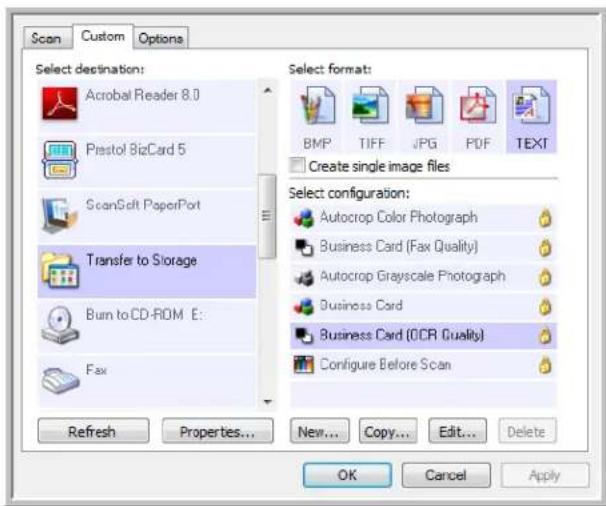This screenshot has height=506, width=606.
Task: Click the destination list scroll down arrow
Action: [267, 402]
